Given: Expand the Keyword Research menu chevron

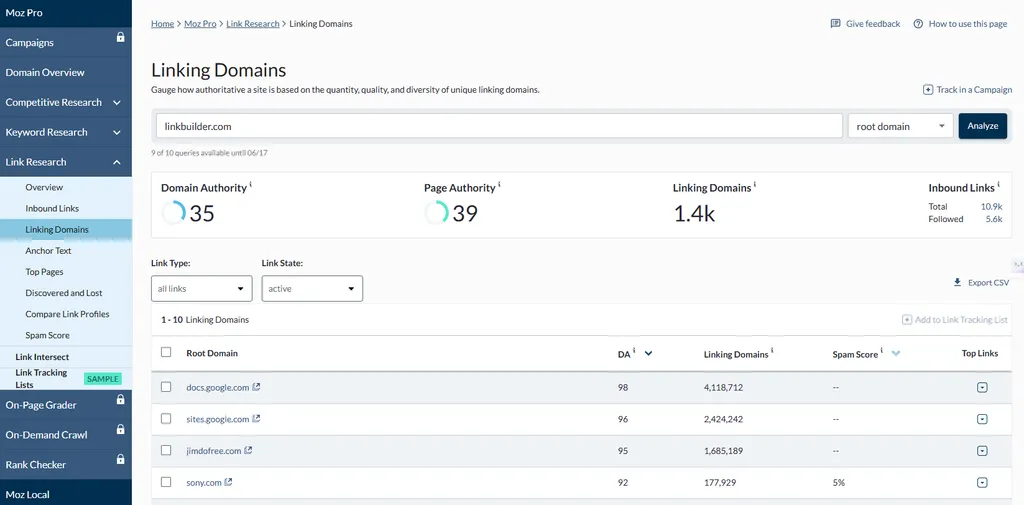Looking at the screenshot, I should coord(117,133).
